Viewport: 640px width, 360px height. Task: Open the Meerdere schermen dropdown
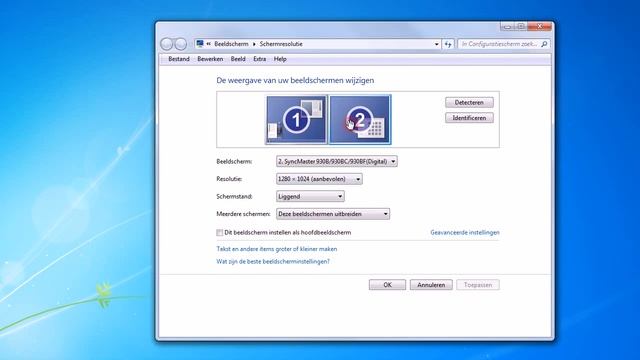[x=333, y=214]
